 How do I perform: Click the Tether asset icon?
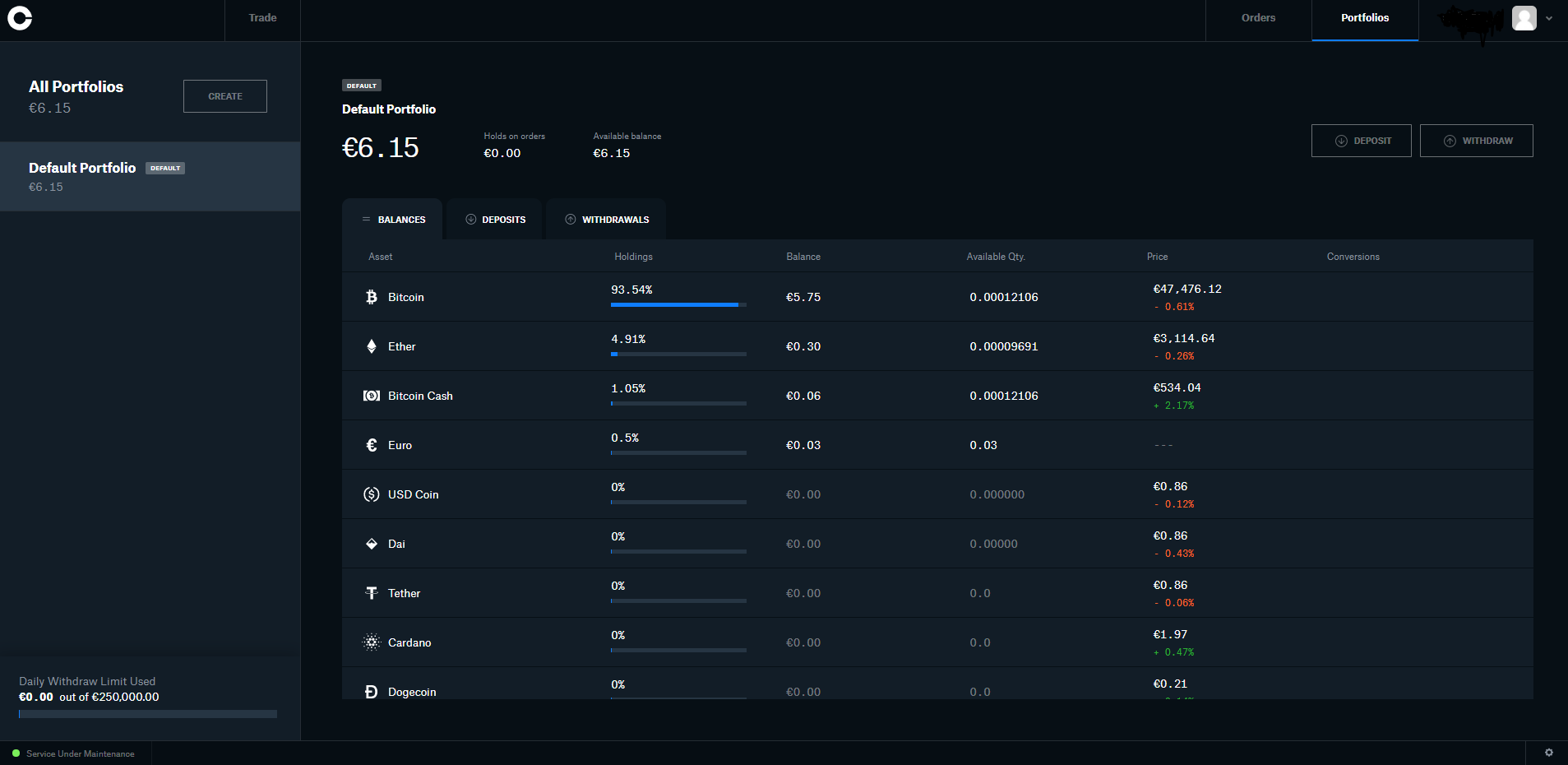[372, 593]
